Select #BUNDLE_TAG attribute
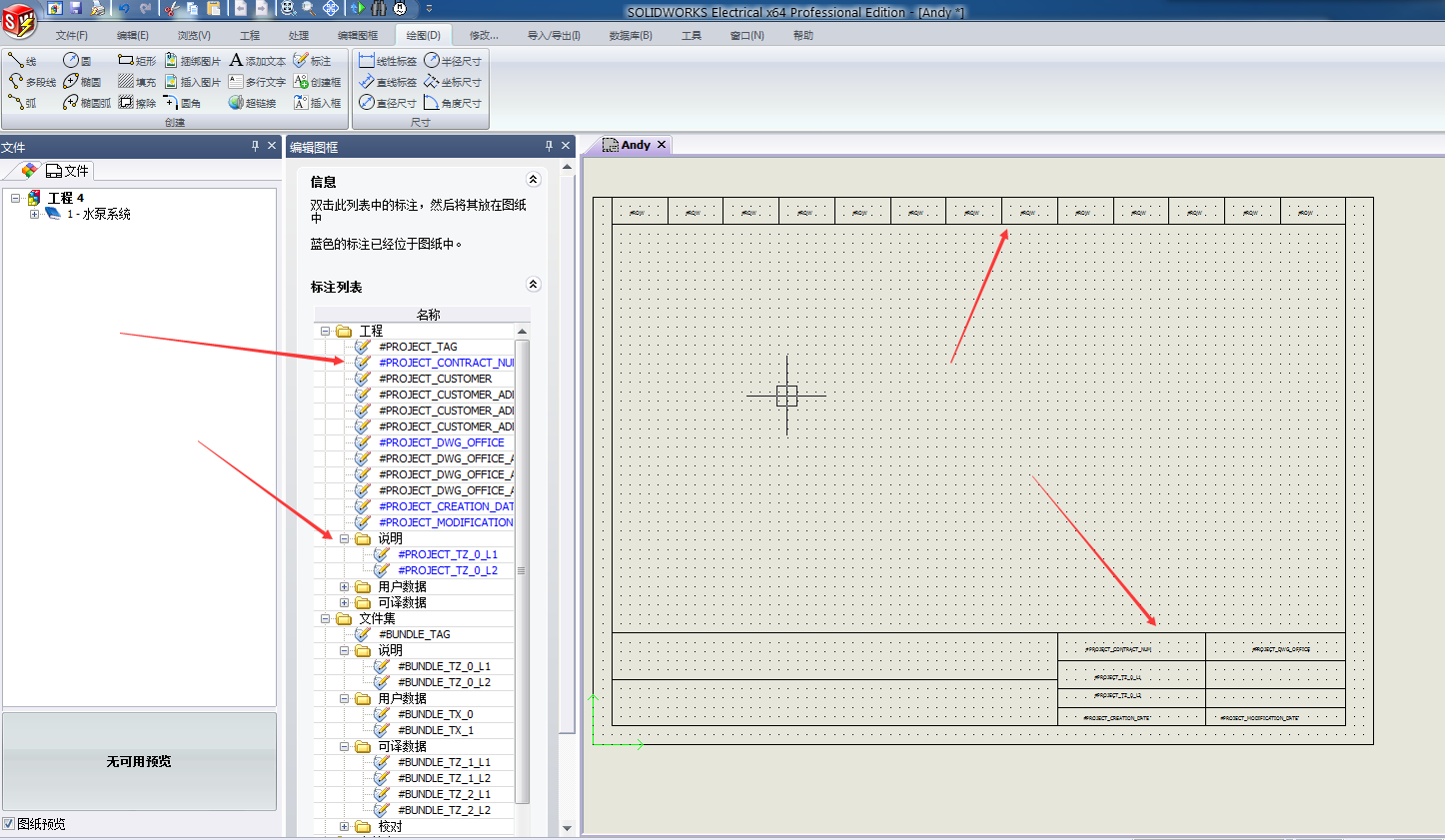 [414, 634]
